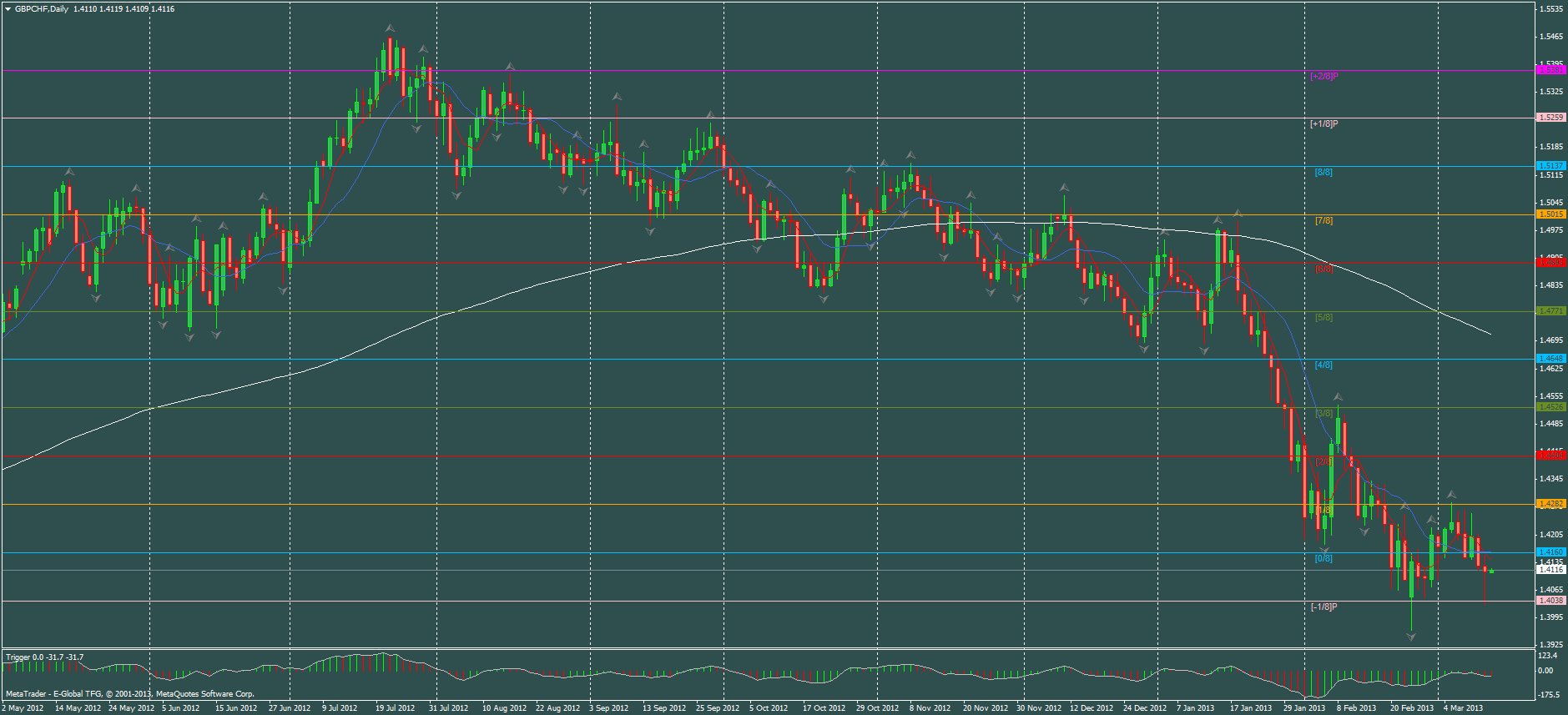Click the olive 1.4771 price level tag
Viewport: 1568px width, 715px height.
[x=1550, y=311]
